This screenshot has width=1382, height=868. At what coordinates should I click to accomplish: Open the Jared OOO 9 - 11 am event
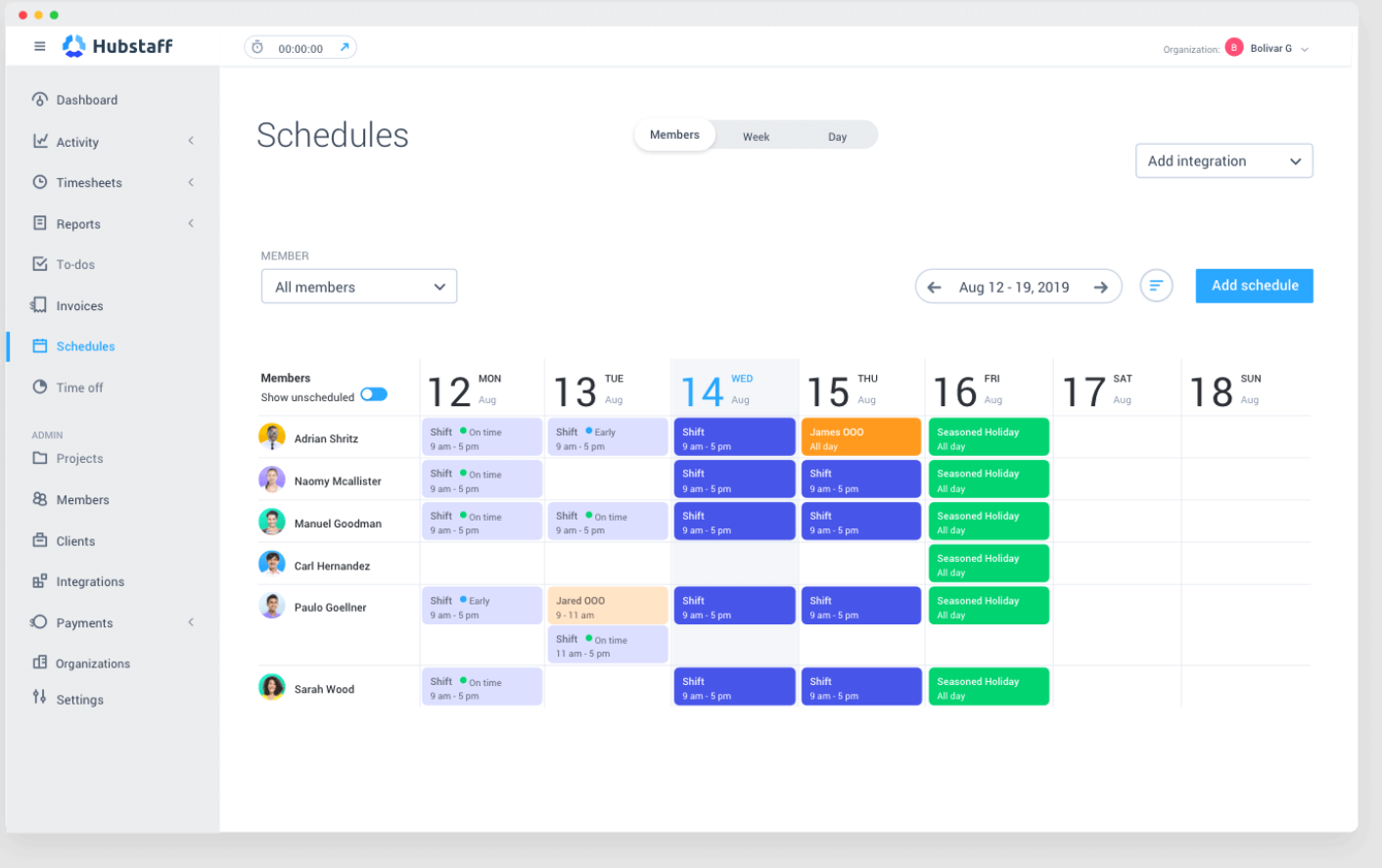(608, 606)
